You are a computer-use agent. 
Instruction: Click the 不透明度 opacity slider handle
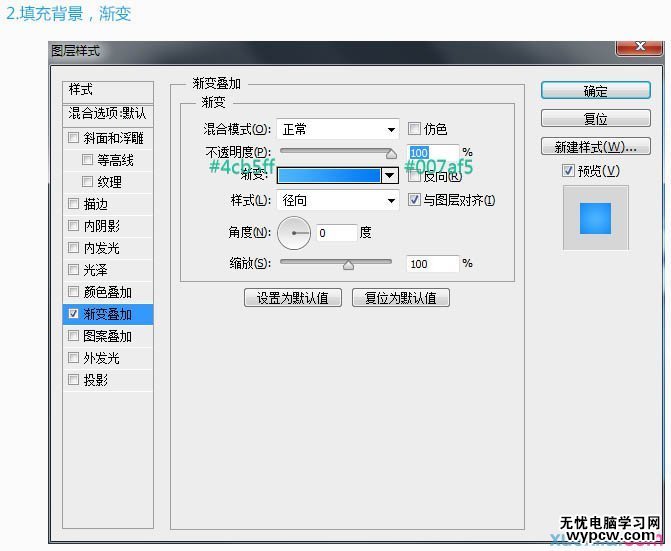(391, 154)
